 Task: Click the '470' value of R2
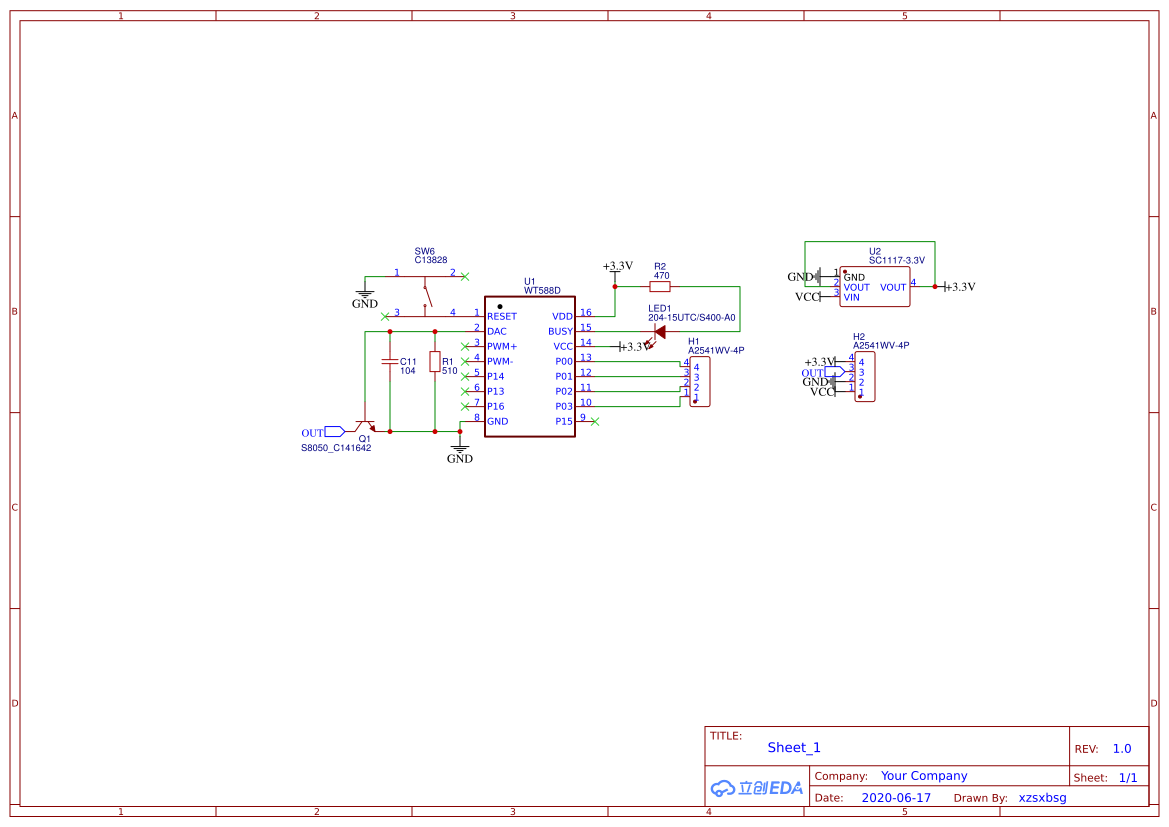(x=661, y=276)
